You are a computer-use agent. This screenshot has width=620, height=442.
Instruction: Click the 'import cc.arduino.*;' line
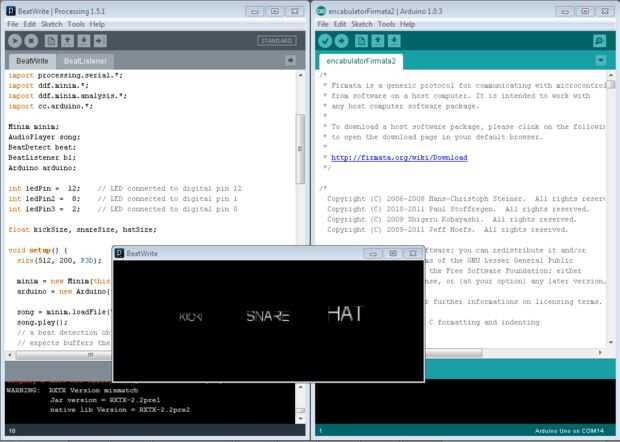pos(51,106)
